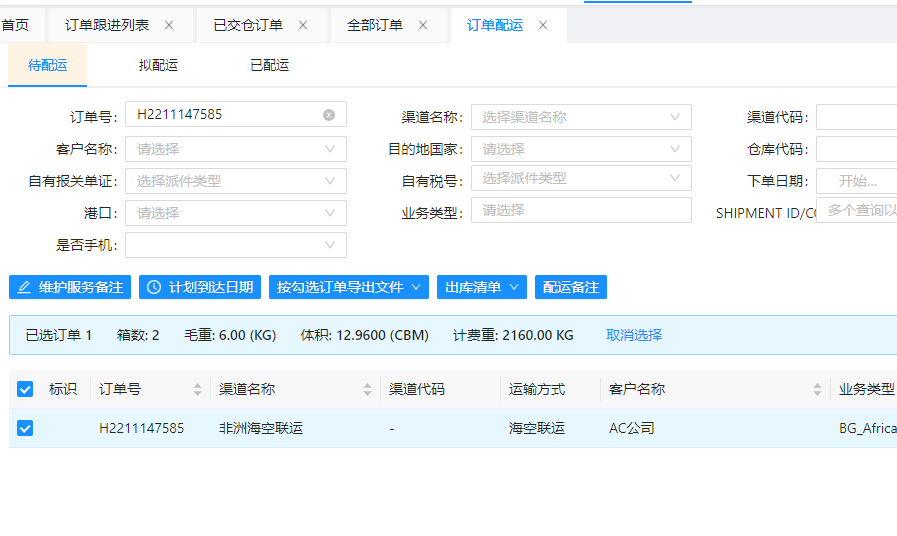The height and width of the screenshot is (536, 897).
Task: Close the 全部订单 tab
Action: click(x=423, y=25)
